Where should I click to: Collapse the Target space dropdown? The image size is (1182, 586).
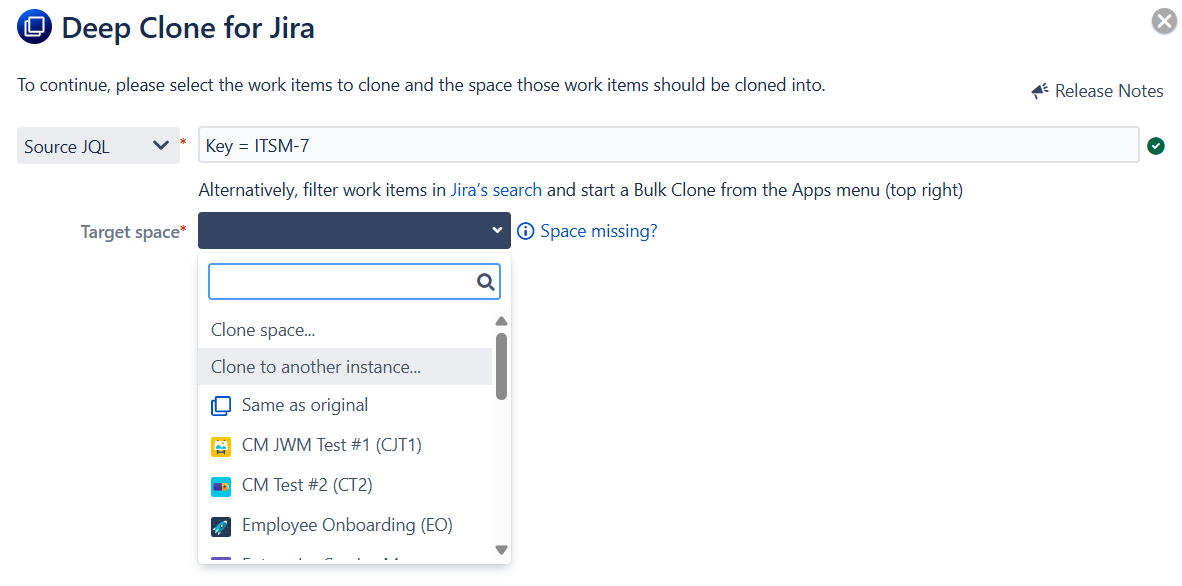pos(354,231)
